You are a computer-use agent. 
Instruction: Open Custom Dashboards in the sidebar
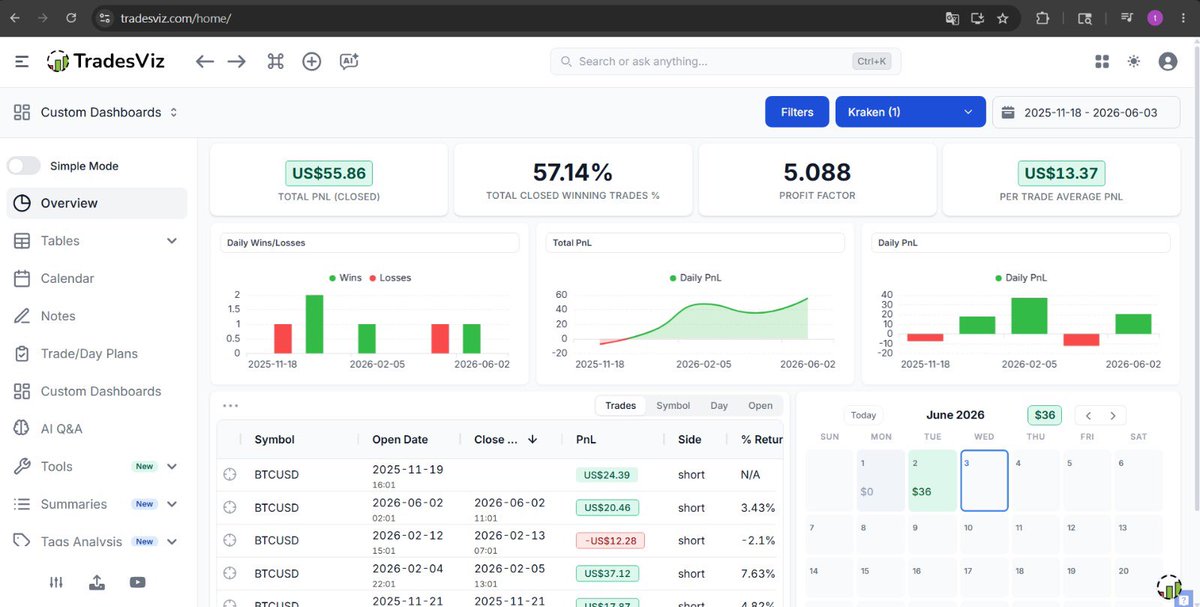pos(96,391)
